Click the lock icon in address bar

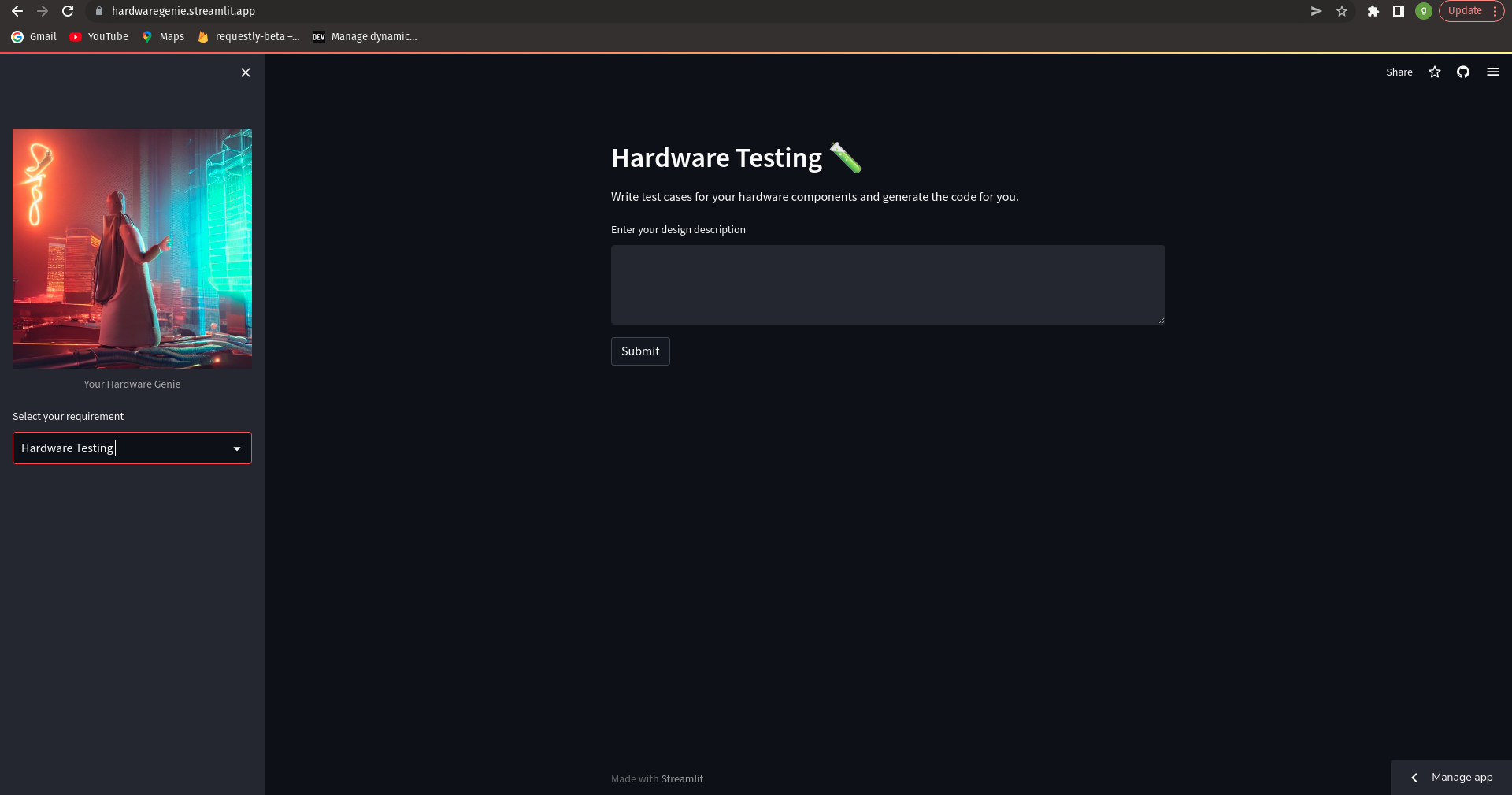(99, 11)
